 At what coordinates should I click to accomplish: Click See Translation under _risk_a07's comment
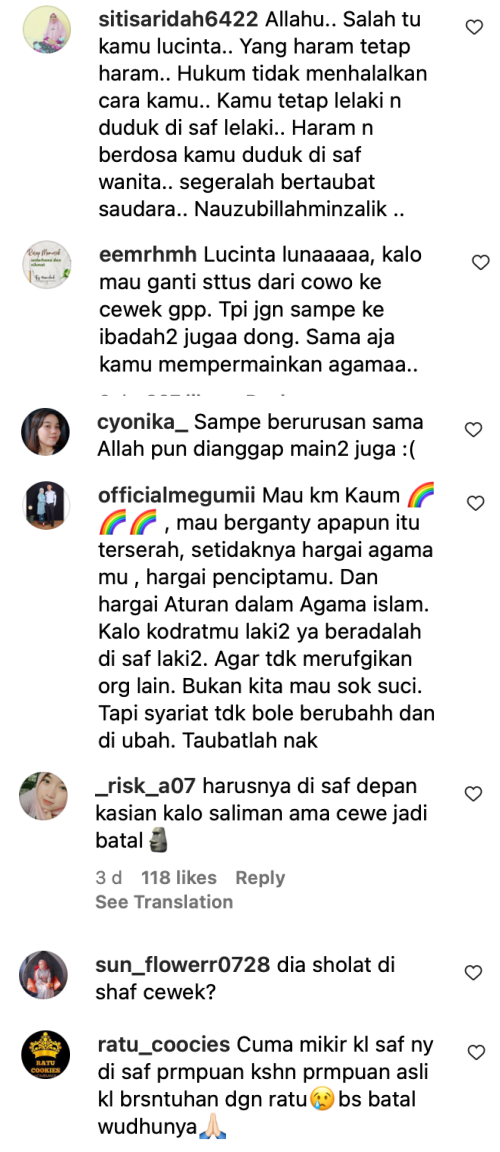164,901
